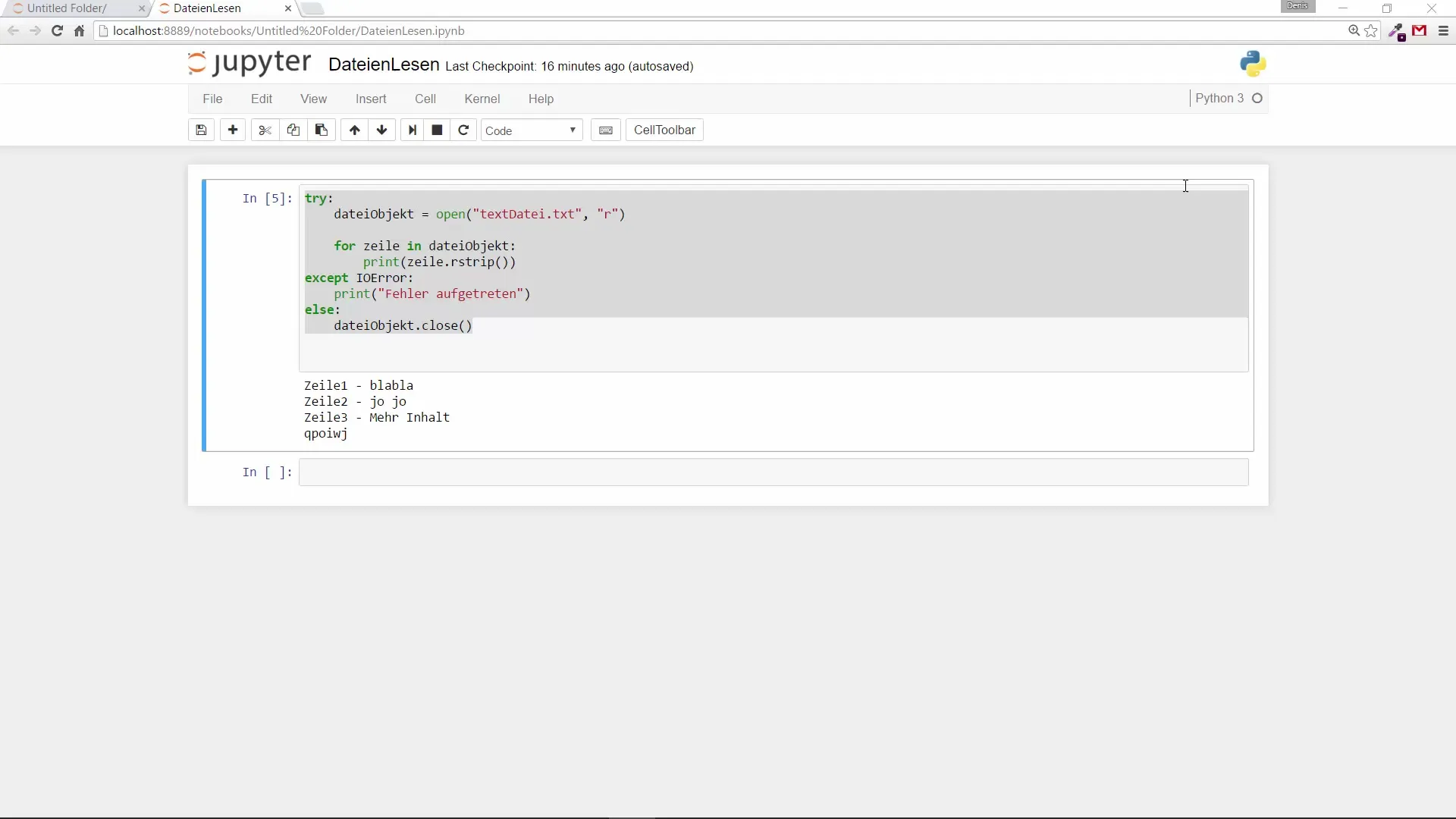
Task: Click the In [5]: prompt label
Action: point(267,199)
